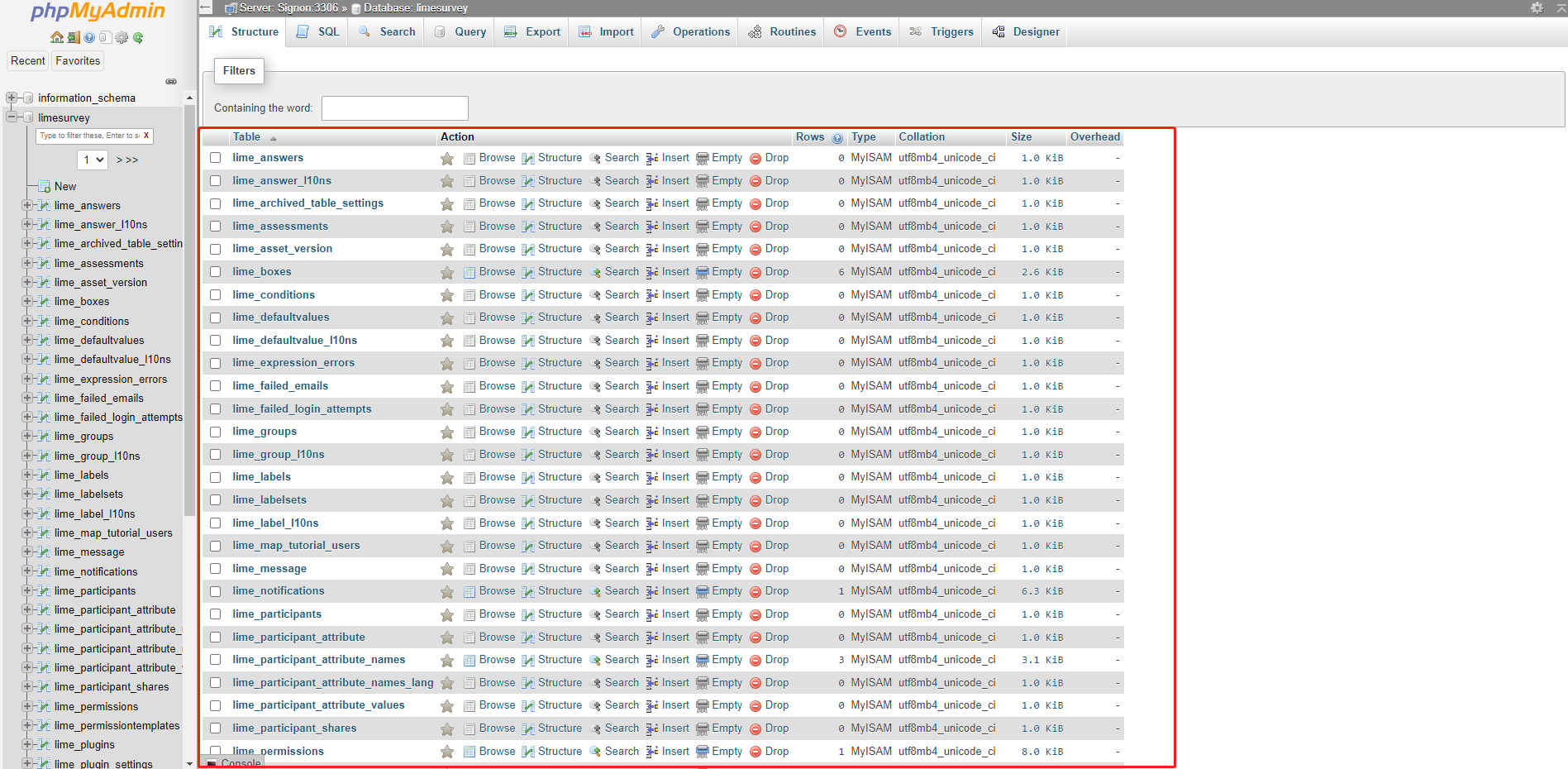Star the lime_groups table as favorite
This screenshot has width=1568, height=769.
(447, 432)
